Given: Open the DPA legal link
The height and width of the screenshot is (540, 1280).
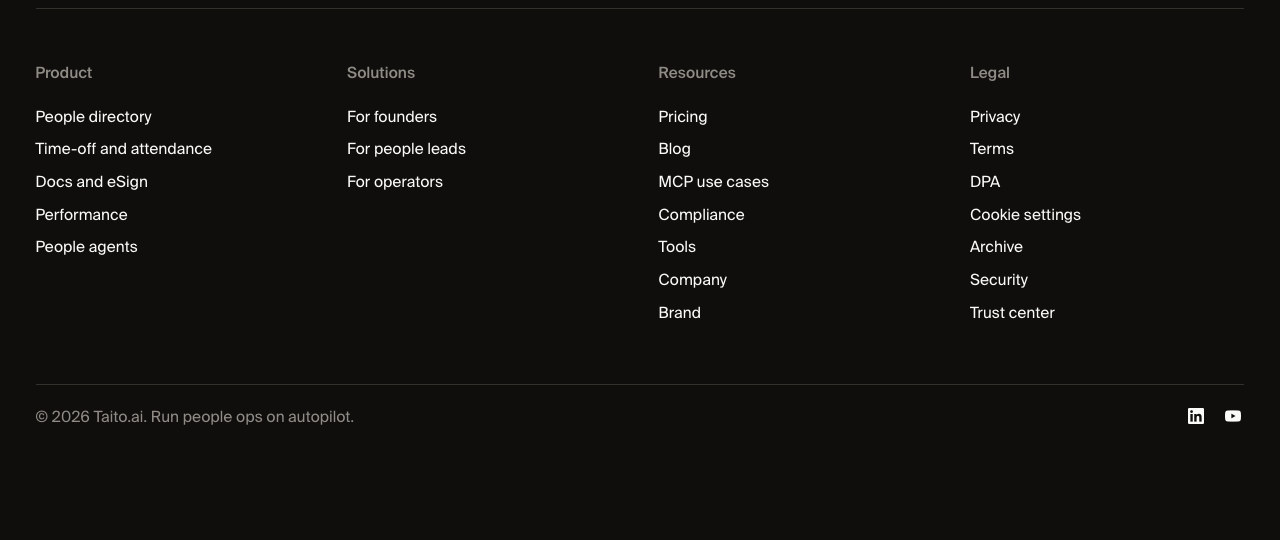Looking at the screenshot, I should point(985,182).
